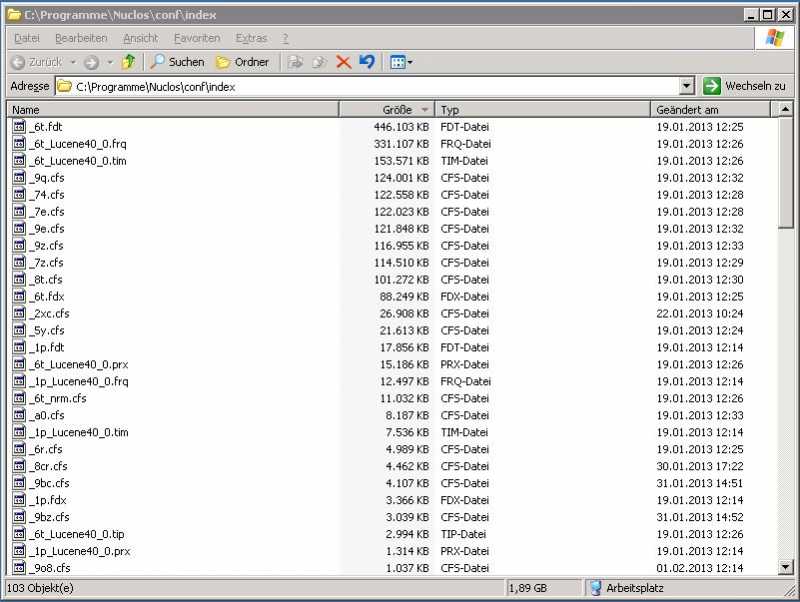Select the file name _6t_nrm.cfs
Screen dimensions: 800x602
[57, 398]
